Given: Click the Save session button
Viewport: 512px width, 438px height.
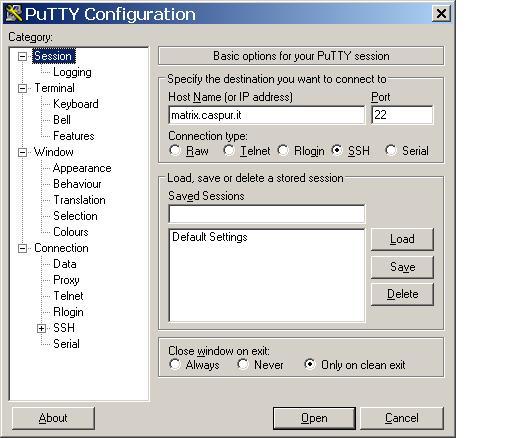Looking at the screenshot, I should click(402, 267).
